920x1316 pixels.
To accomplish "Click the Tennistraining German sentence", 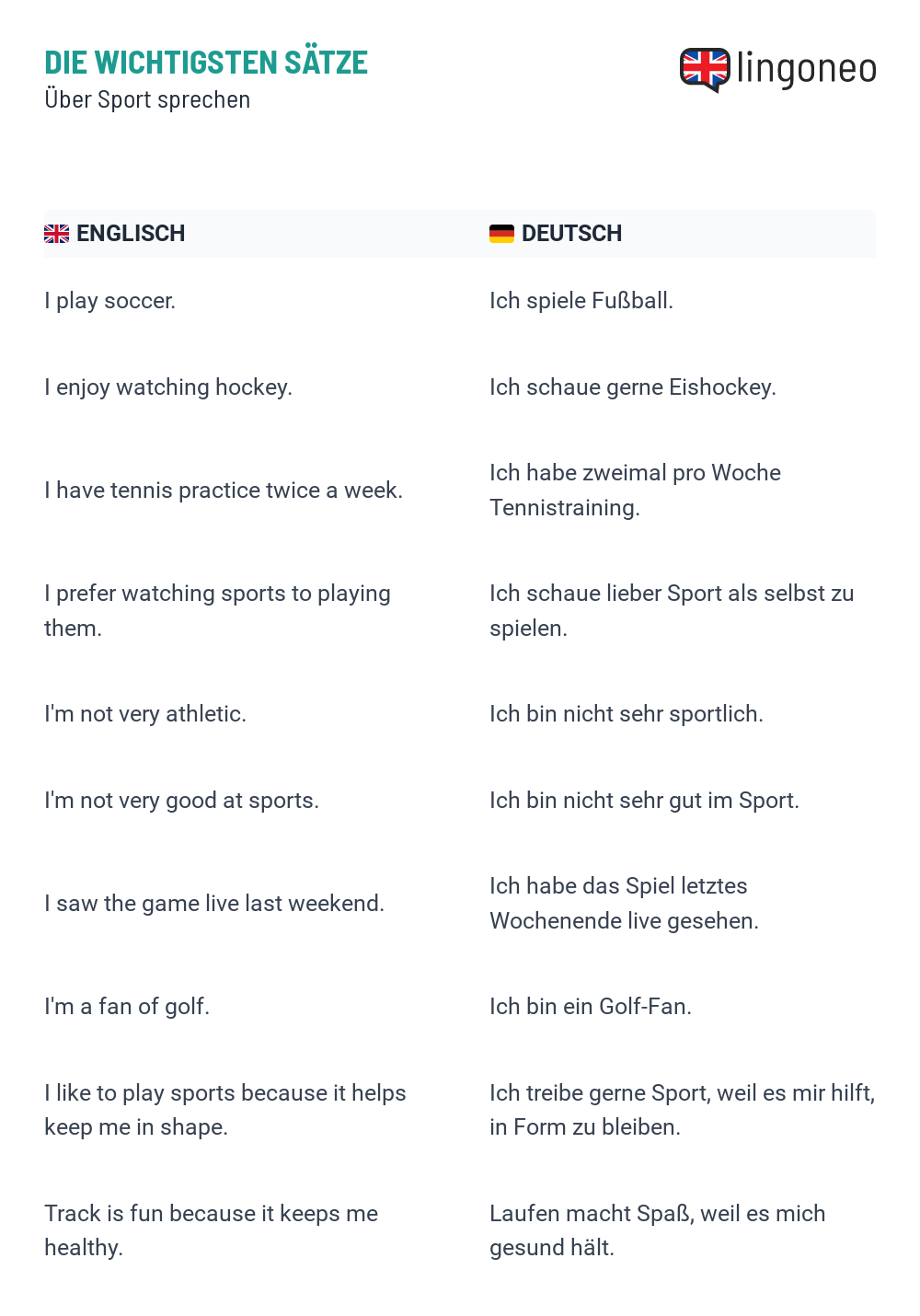I will tap(635, 491).
